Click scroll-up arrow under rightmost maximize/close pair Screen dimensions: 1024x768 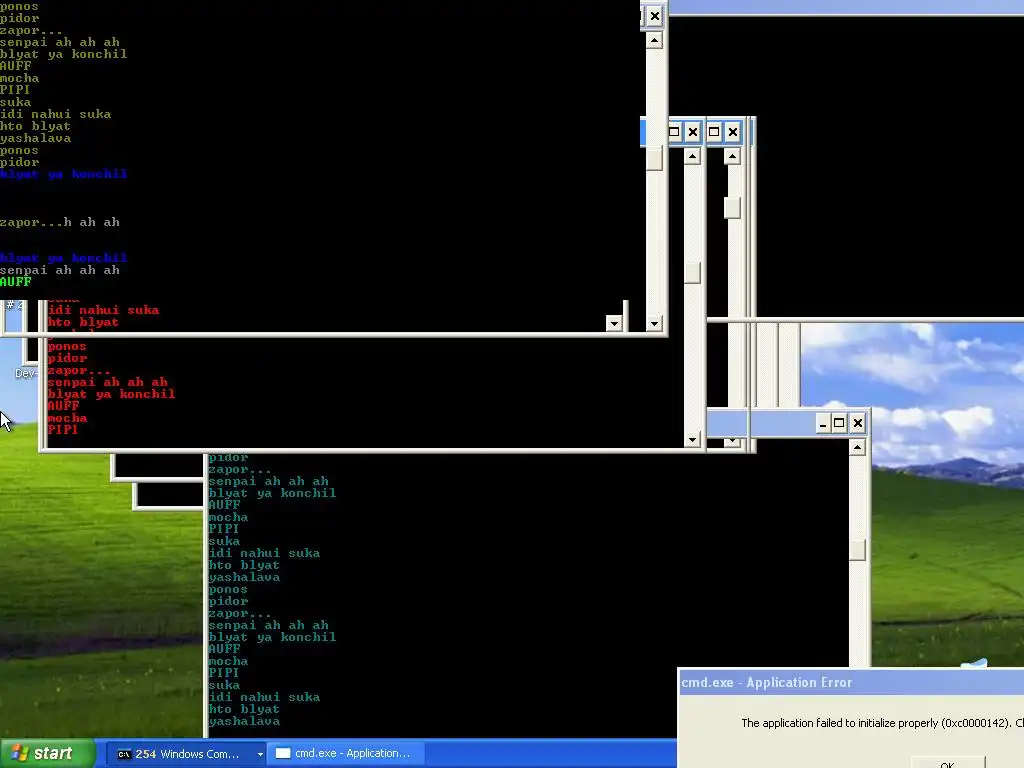point(733,156)
